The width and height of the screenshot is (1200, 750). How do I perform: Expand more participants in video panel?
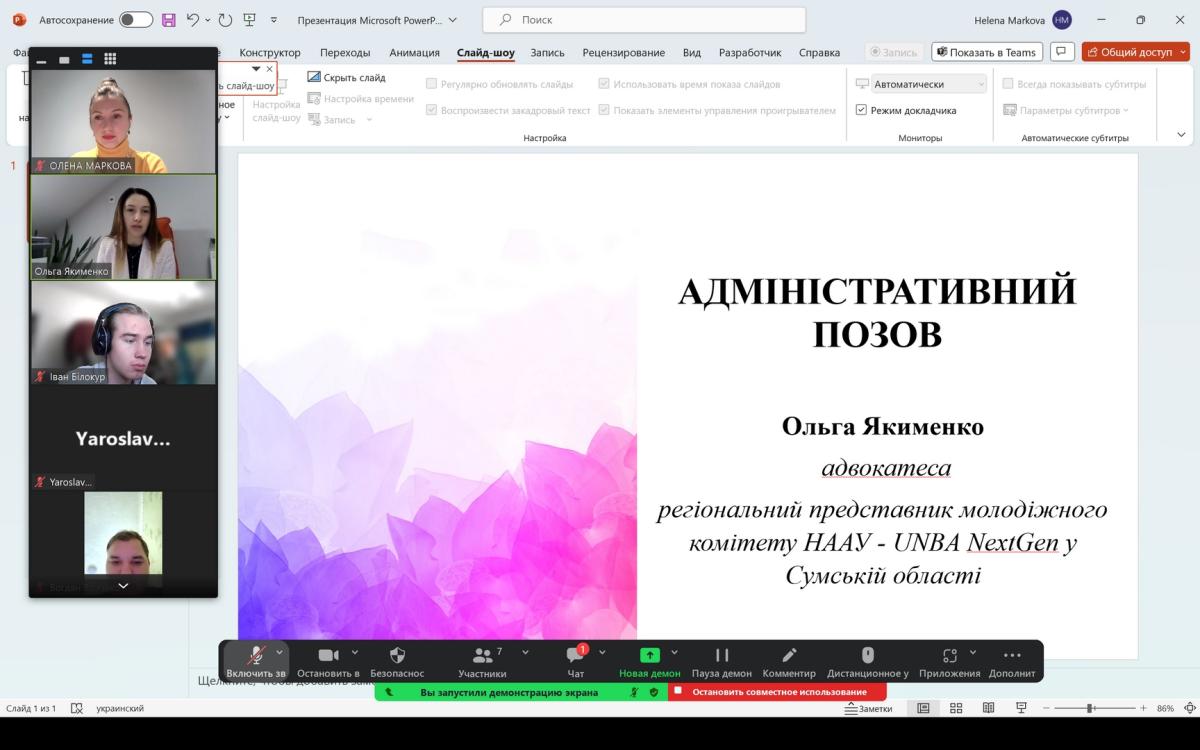click(x=123, y=586)
